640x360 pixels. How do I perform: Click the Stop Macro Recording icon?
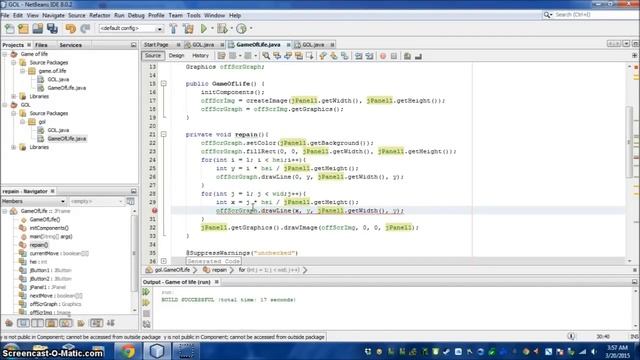394,56
